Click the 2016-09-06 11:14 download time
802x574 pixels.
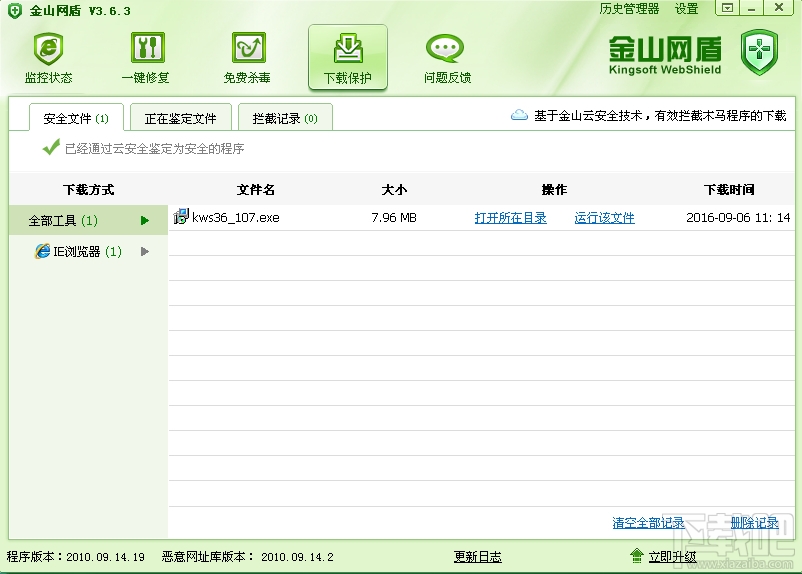tap(738, 217)
